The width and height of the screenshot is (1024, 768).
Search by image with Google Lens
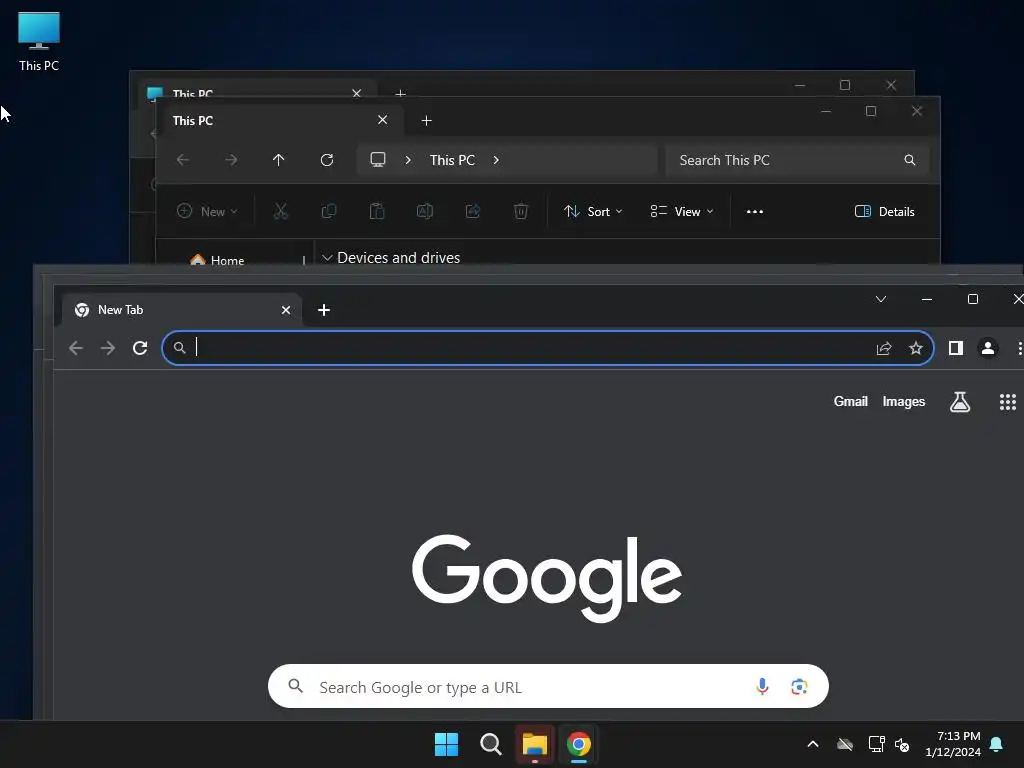tap(799, 686)
